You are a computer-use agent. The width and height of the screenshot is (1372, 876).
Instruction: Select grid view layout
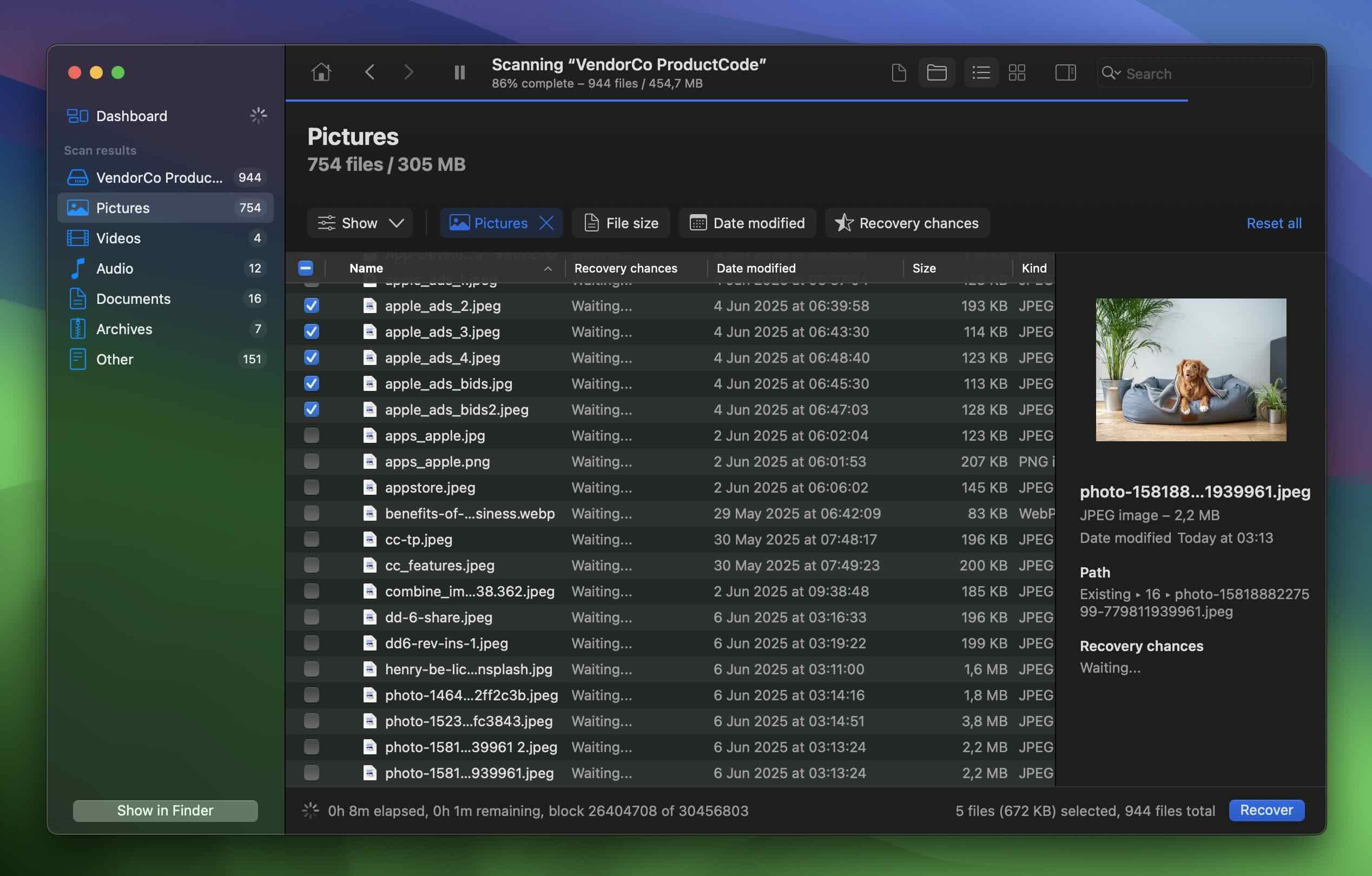coord(1017,73)
